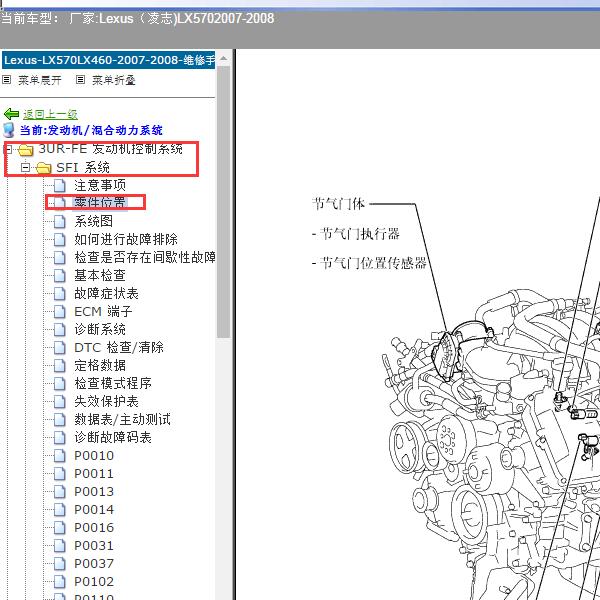
Task: Click the 菜单折叠 list icon
Action: tap(80, 80)
